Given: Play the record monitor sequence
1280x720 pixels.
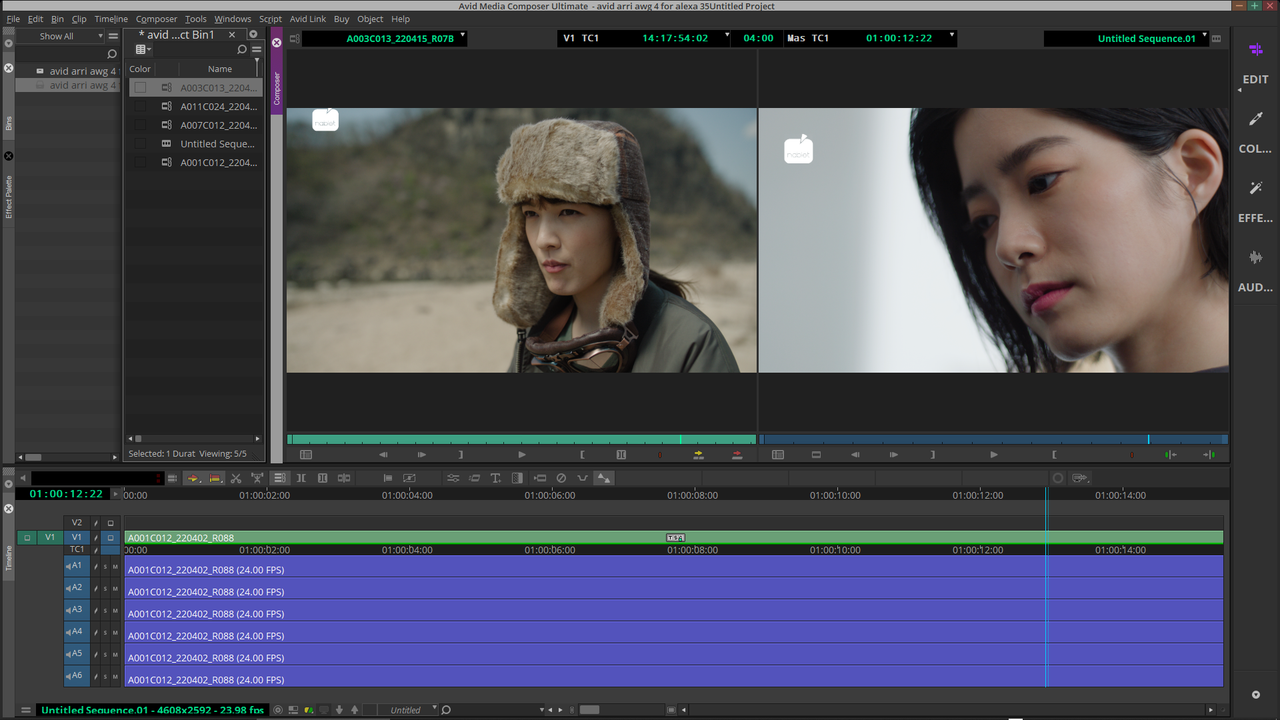Looking at the screenshot, I should (993, 455).
